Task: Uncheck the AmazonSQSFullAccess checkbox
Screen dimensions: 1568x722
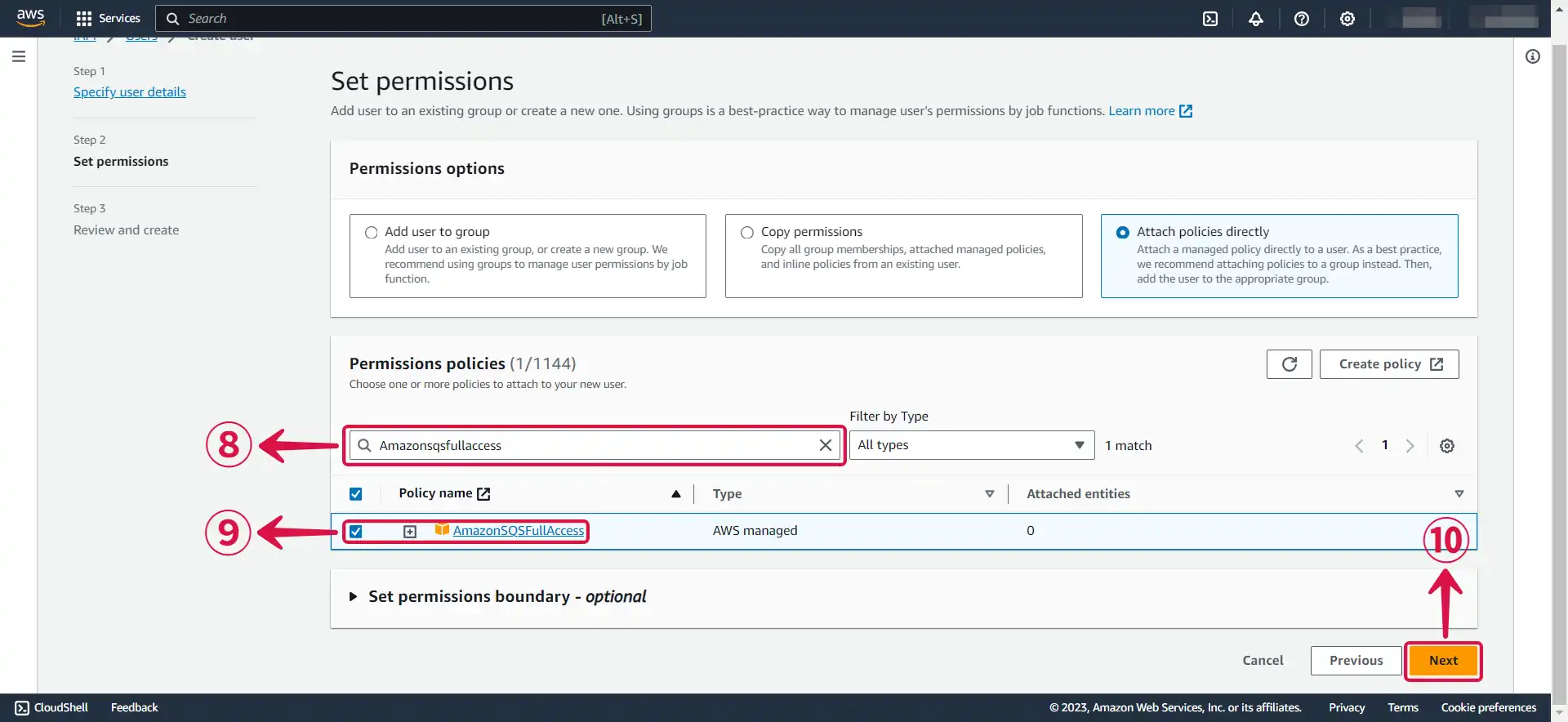Action: 356,531
